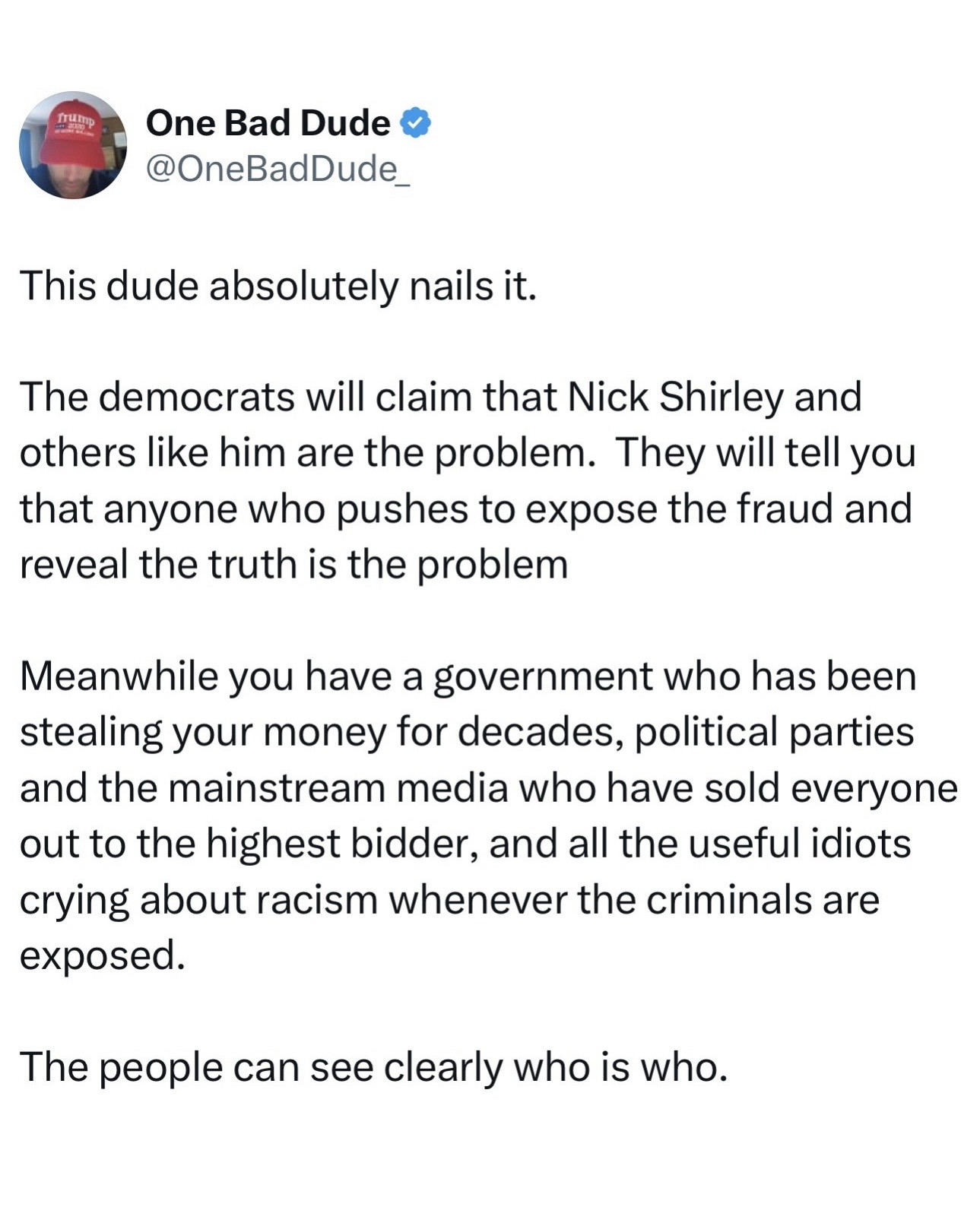The height and width of the screenshot is (1226, 980).
Task: Click the line "The people can see clearly who is who."
Action: tap(373, 1067)
